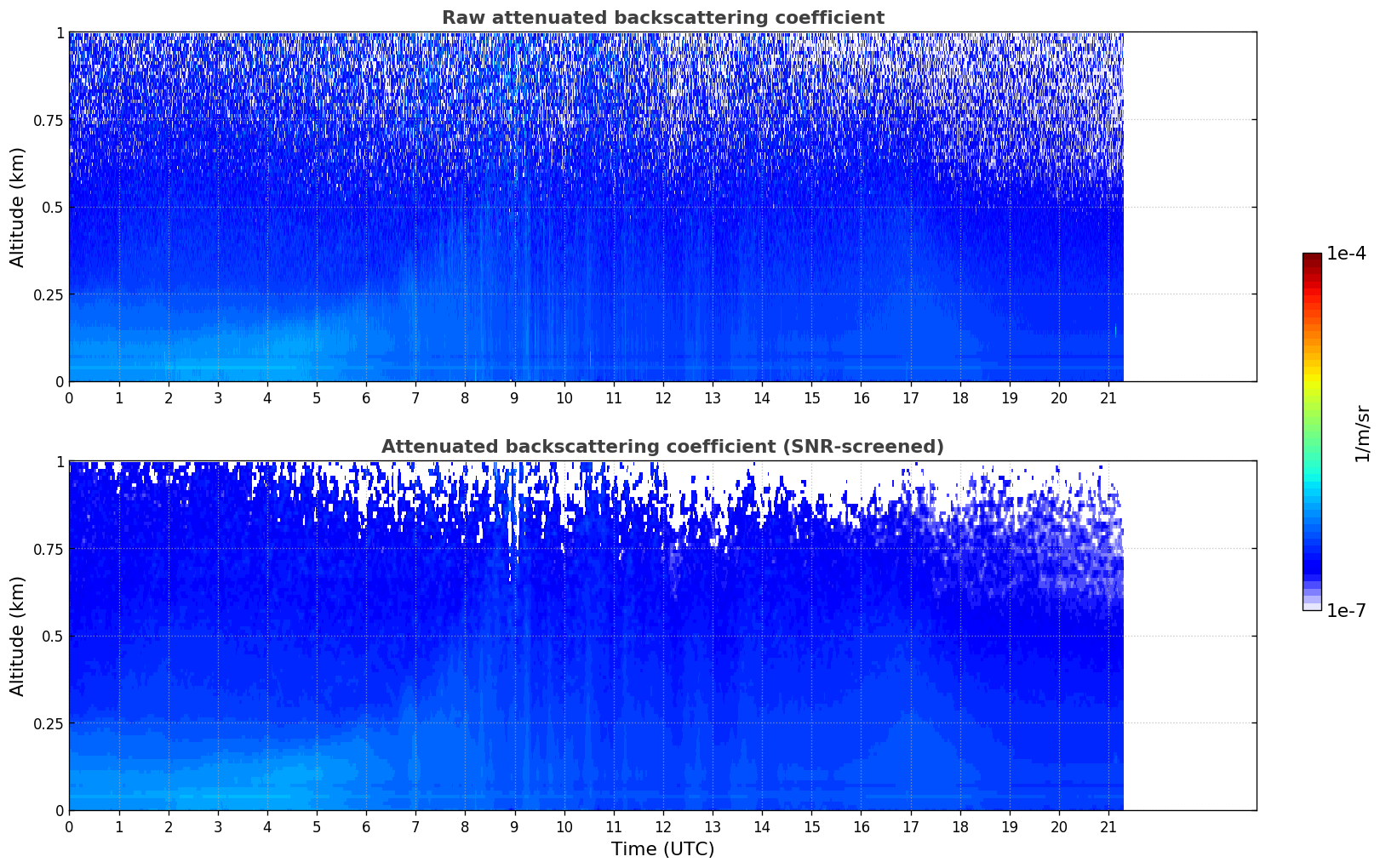1380x868 pixels.
Task: Click time tick 20 under the bottom plot
Action: pyautogui.click(x=1059, y=826)
